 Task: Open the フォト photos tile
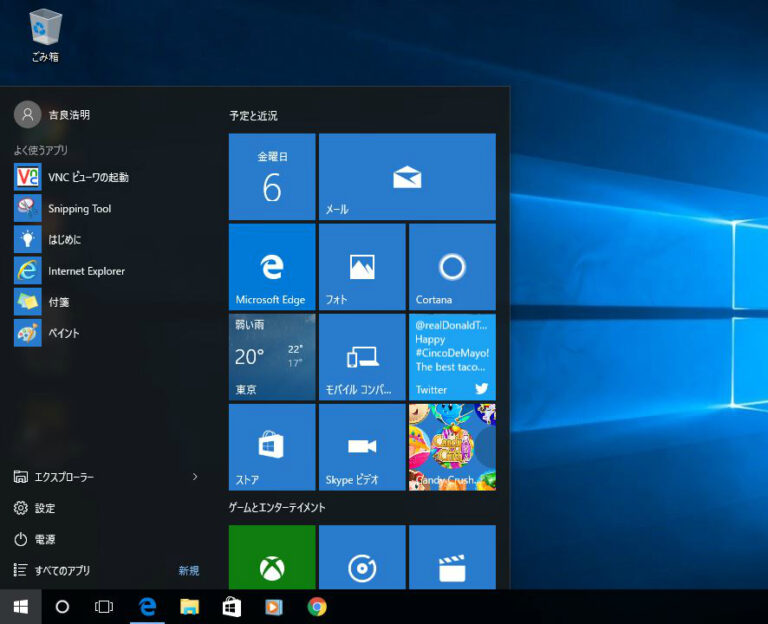362,267
